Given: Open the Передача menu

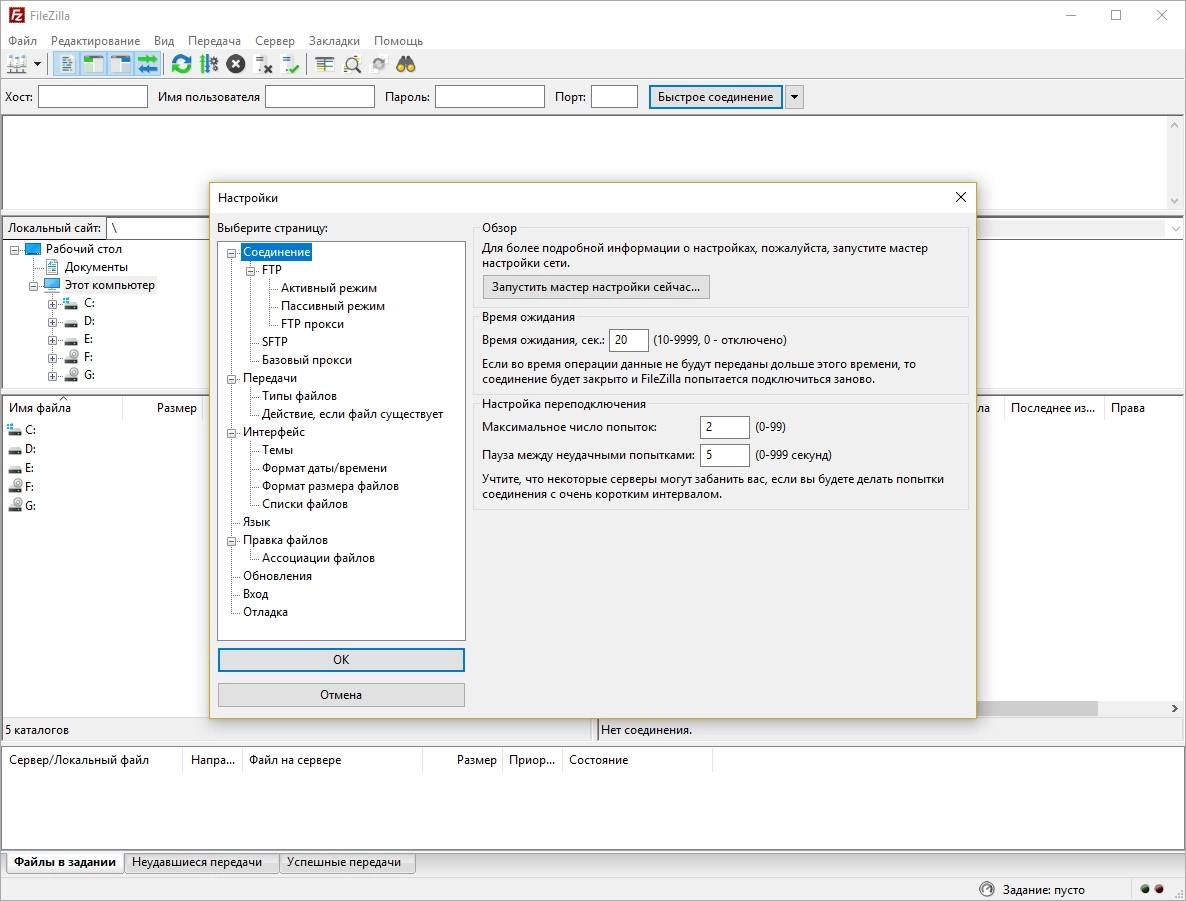Looking at the screenshot, I should point(214,41).
